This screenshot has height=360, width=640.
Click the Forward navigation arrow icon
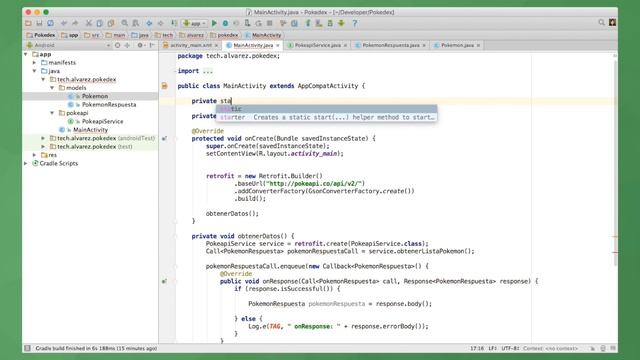tap(160, 23)
